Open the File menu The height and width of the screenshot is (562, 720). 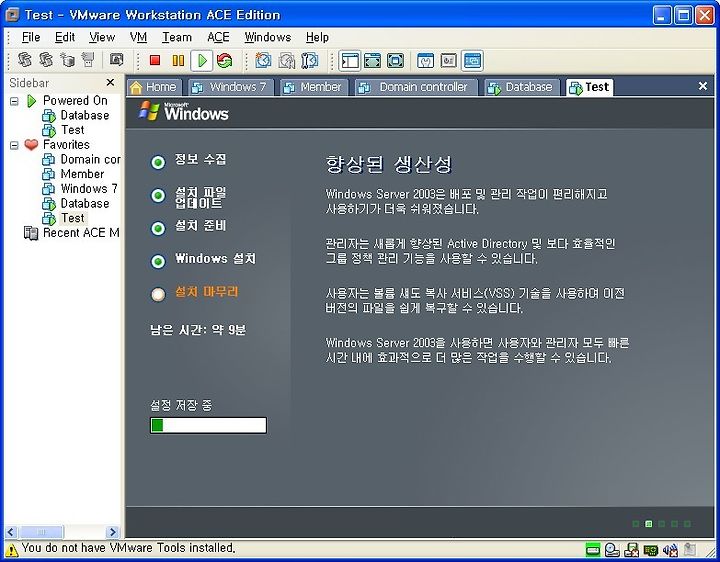point(31,37)
